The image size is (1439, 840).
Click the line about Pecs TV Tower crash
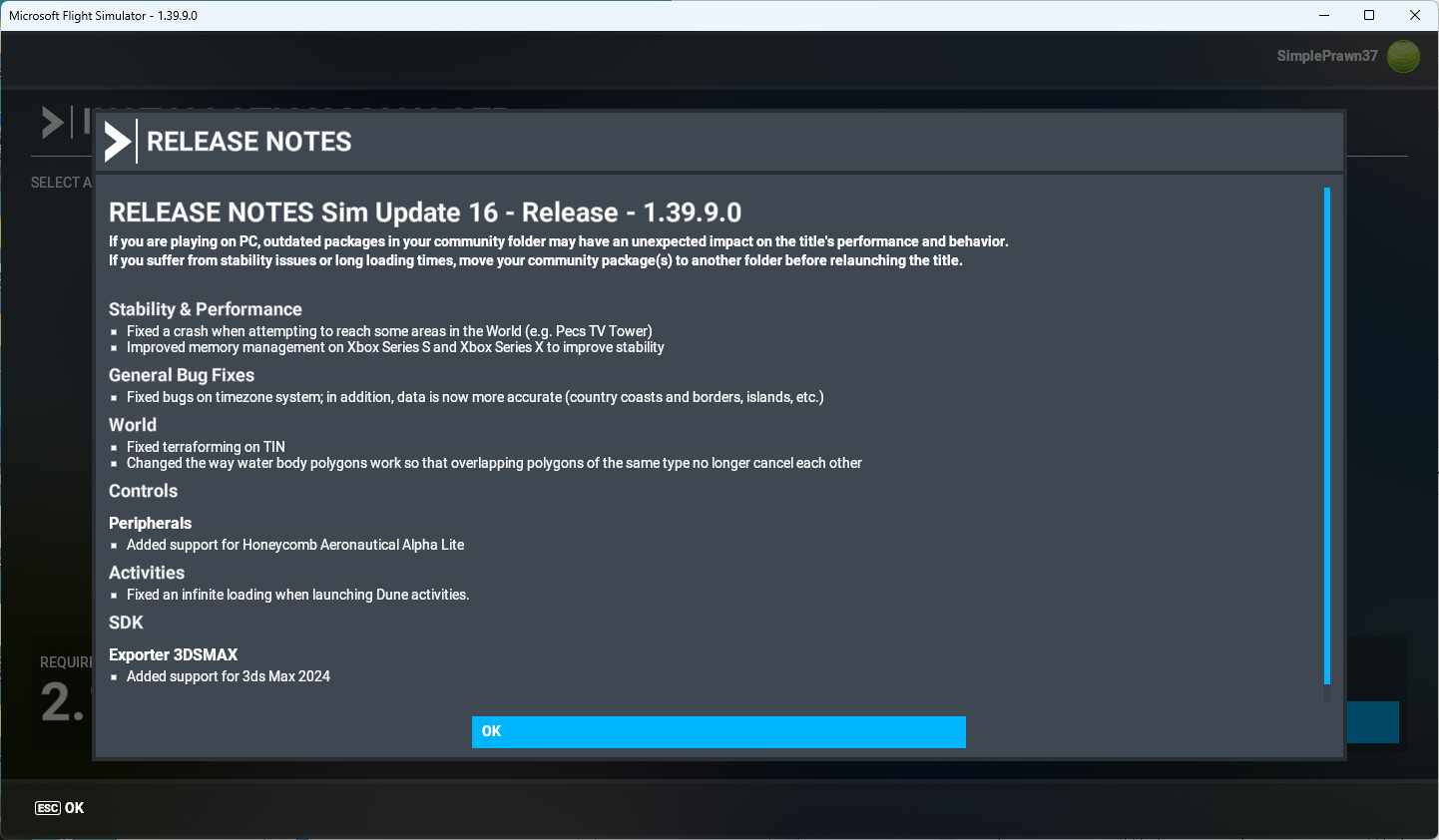pyautogui.click(x=389, y=331)
